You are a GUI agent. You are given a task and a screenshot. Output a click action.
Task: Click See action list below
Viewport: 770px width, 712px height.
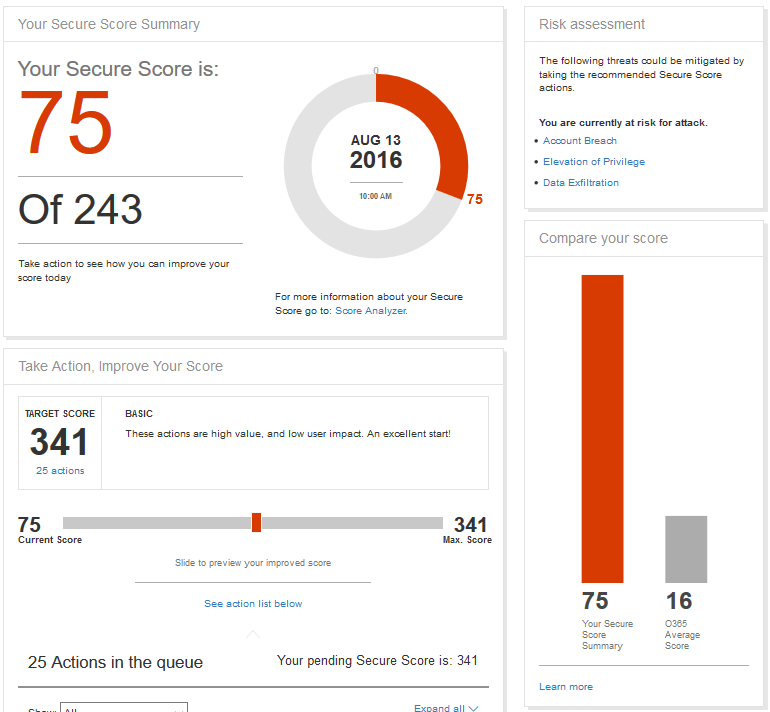click(253, 604)
